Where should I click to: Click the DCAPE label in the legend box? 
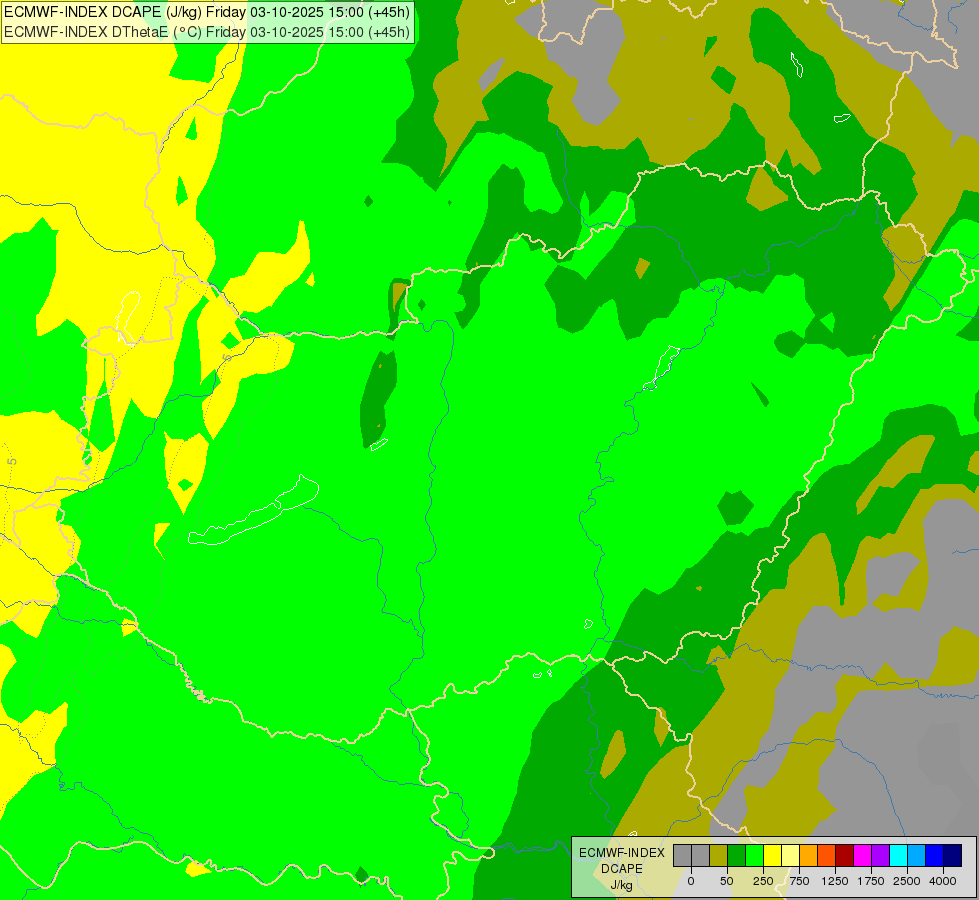click(622, 869)
